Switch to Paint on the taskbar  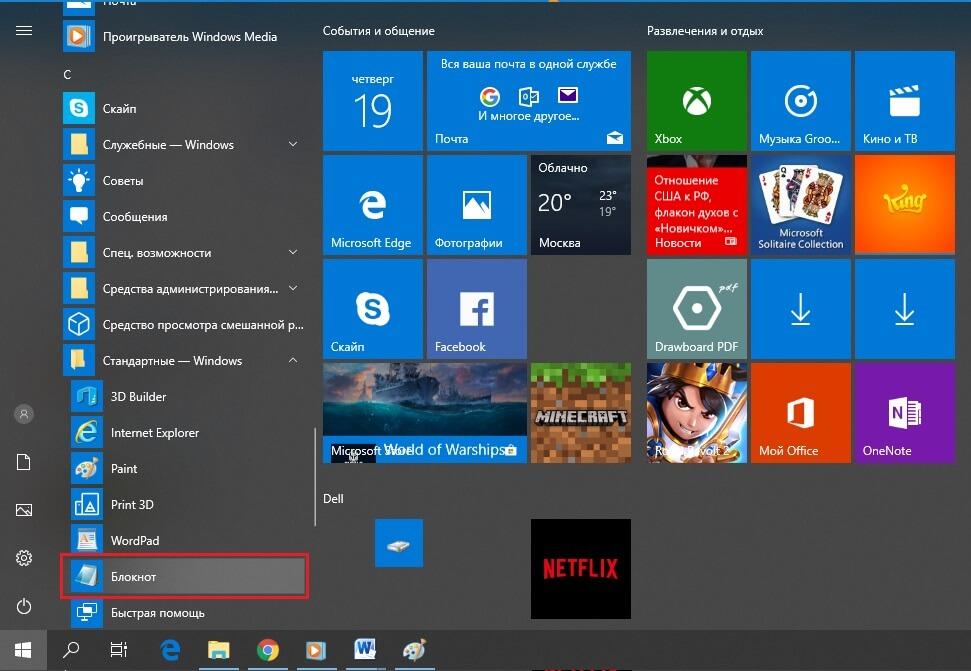[414, 650]
